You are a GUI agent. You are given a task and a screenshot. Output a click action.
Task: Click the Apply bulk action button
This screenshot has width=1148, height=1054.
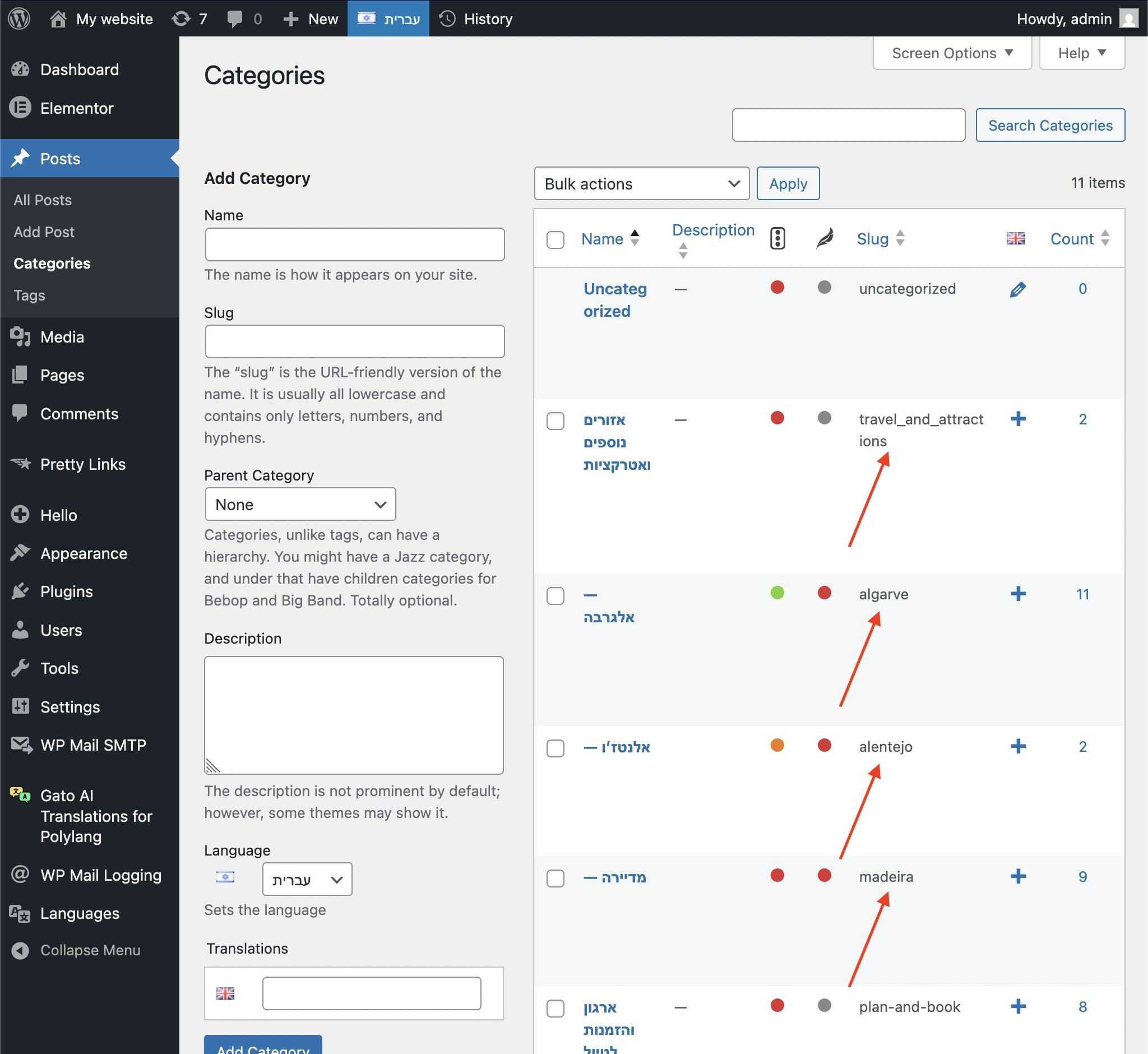(788, 184)
